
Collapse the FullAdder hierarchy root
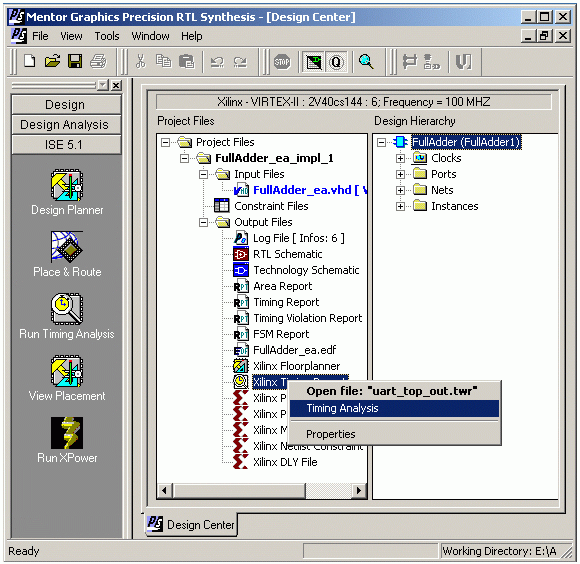(x=381, y=142)
